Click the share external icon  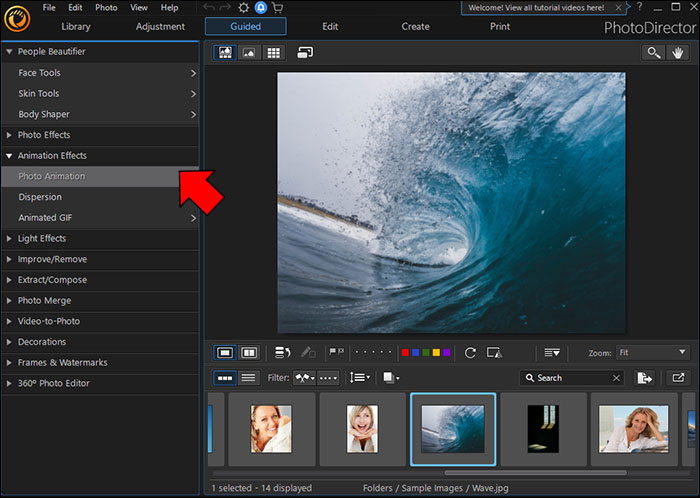678,378
